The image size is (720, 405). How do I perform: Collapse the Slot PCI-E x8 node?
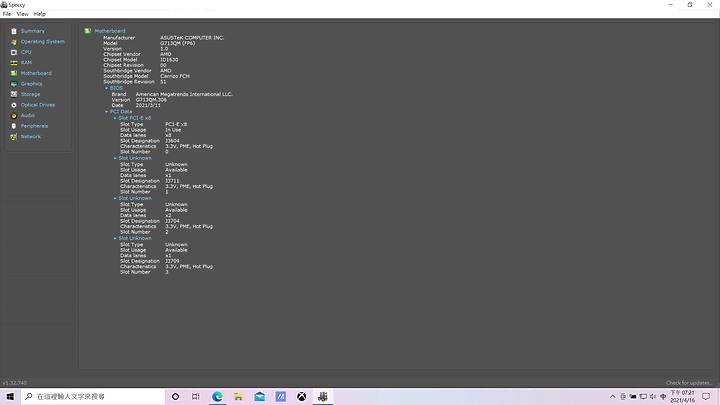[x=115, y=118]
